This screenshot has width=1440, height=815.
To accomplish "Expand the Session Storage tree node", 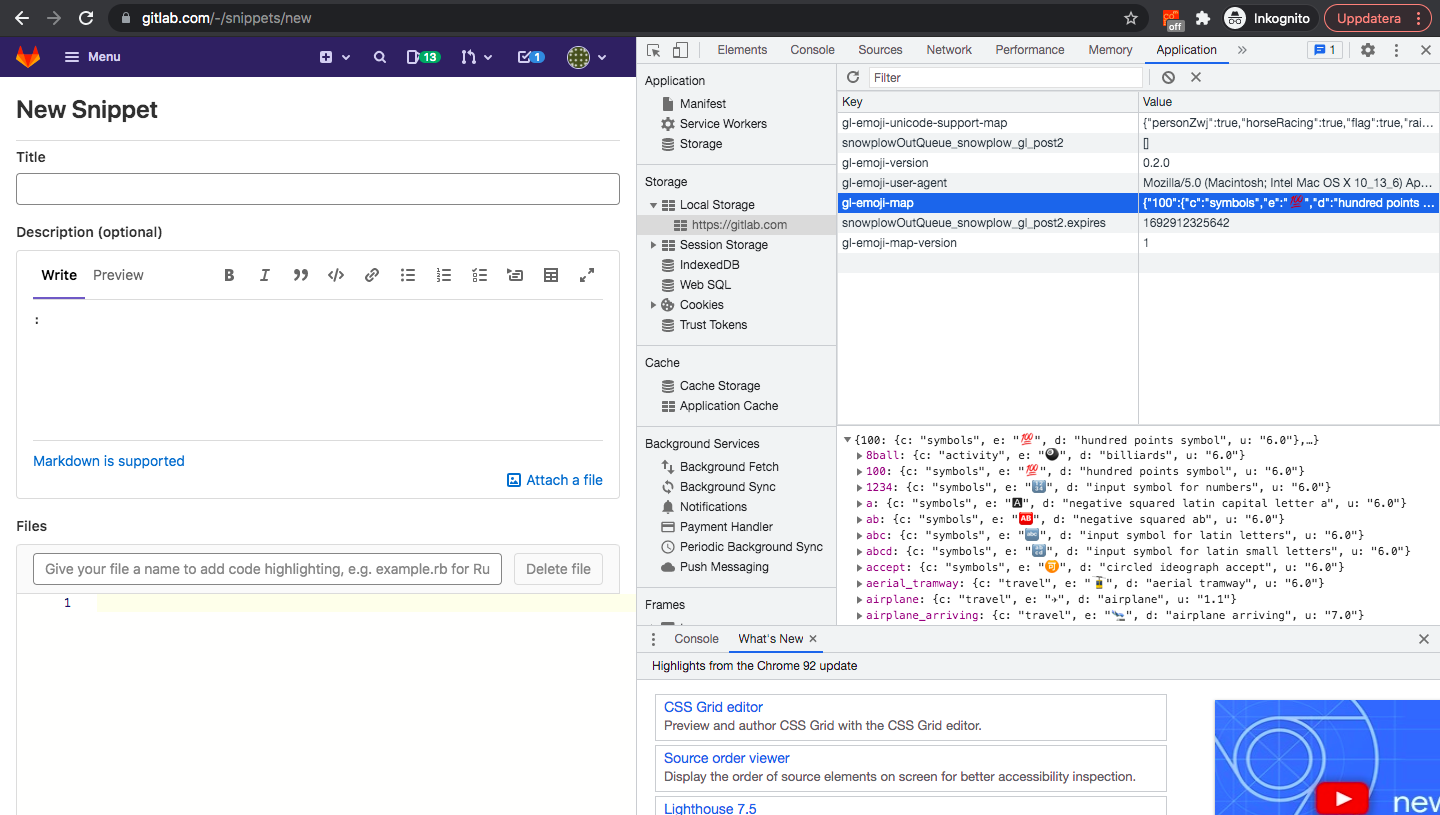I will (654, 245).
